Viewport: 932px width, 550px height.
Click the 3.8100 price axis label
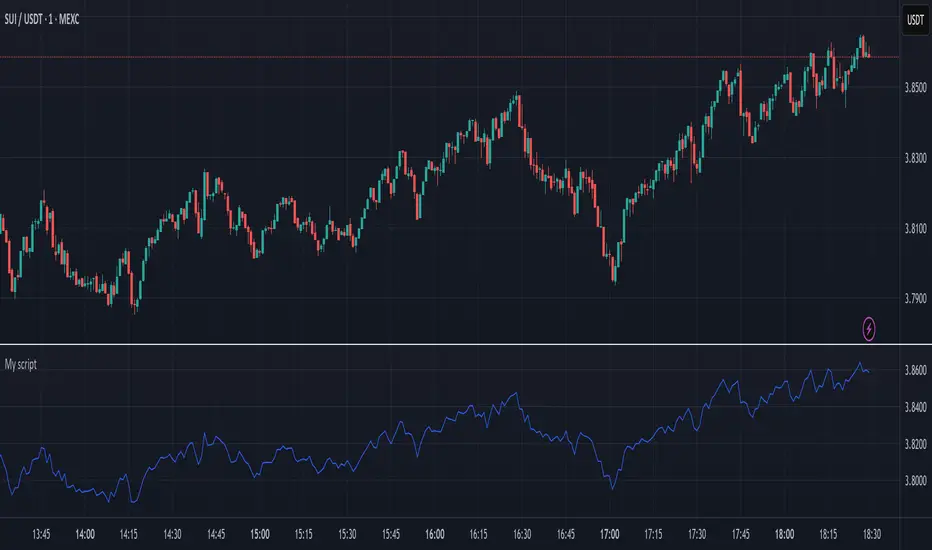click(915, 228)
